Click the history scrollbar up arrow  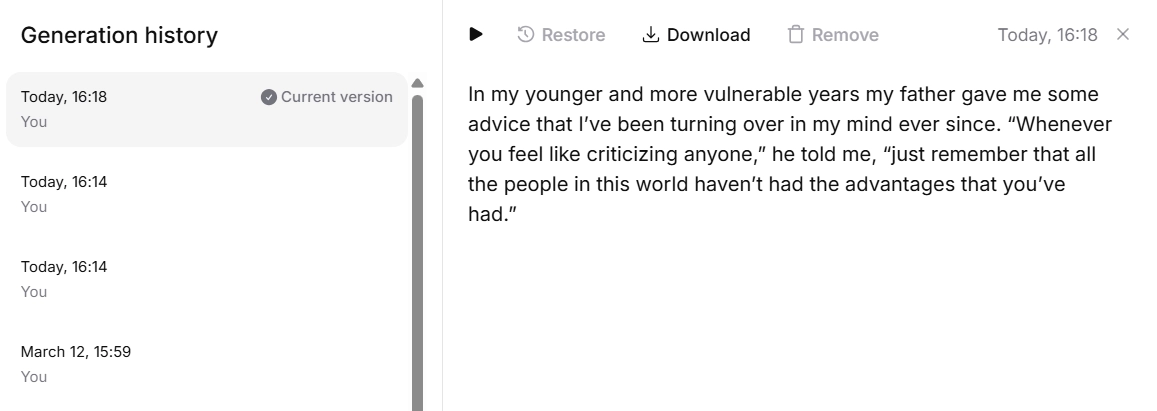click(418, 83)
